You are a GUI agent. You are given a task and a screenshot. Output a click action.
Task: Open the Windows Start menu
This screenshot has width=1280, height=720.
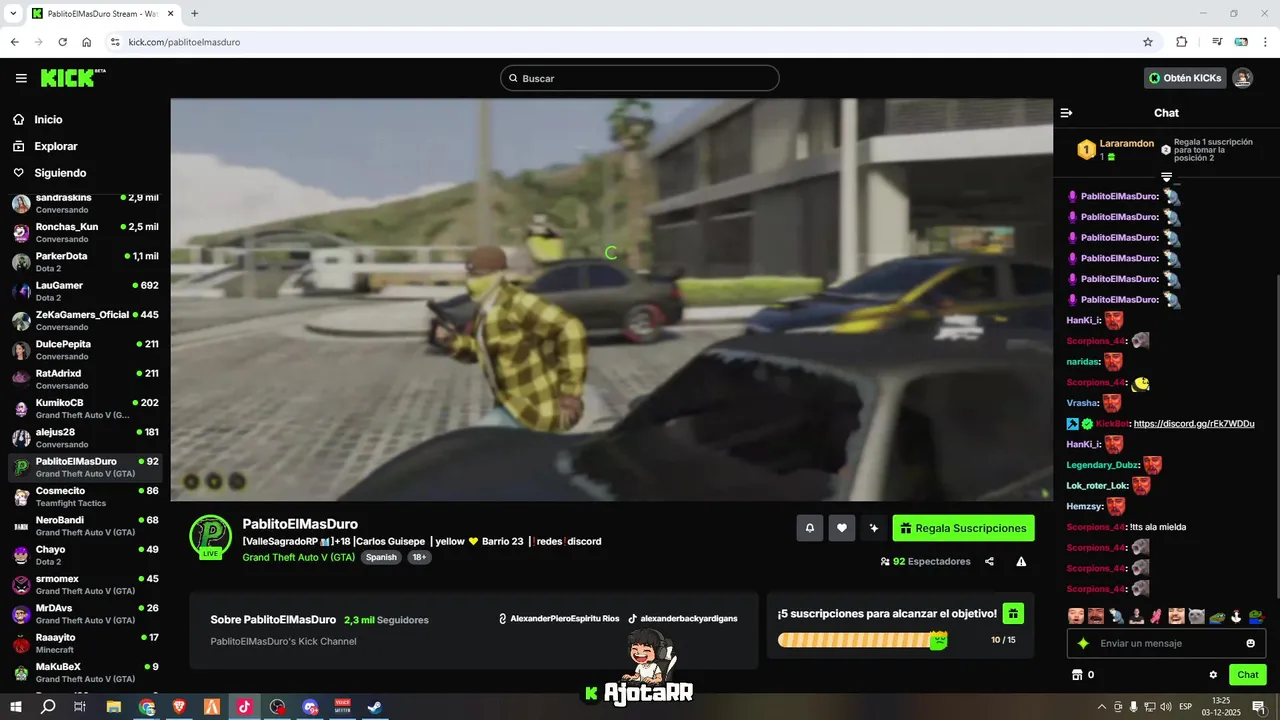click(x=16, y=707)
